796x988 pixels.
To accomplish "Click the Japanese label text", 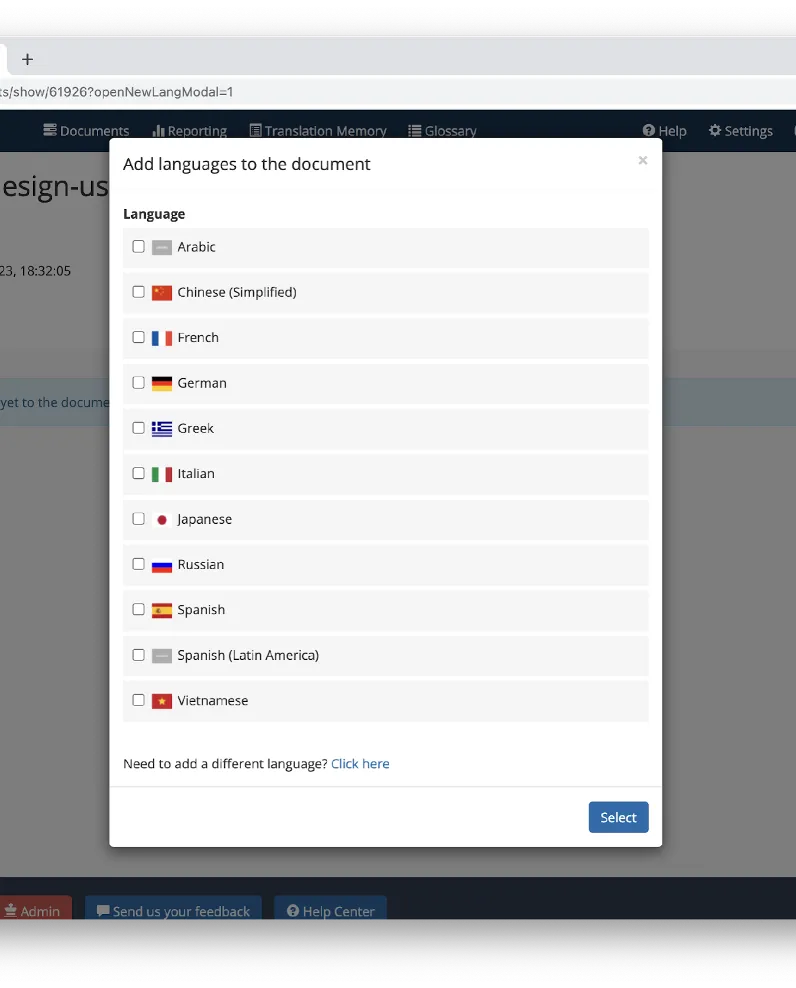I will coord(205,519).
